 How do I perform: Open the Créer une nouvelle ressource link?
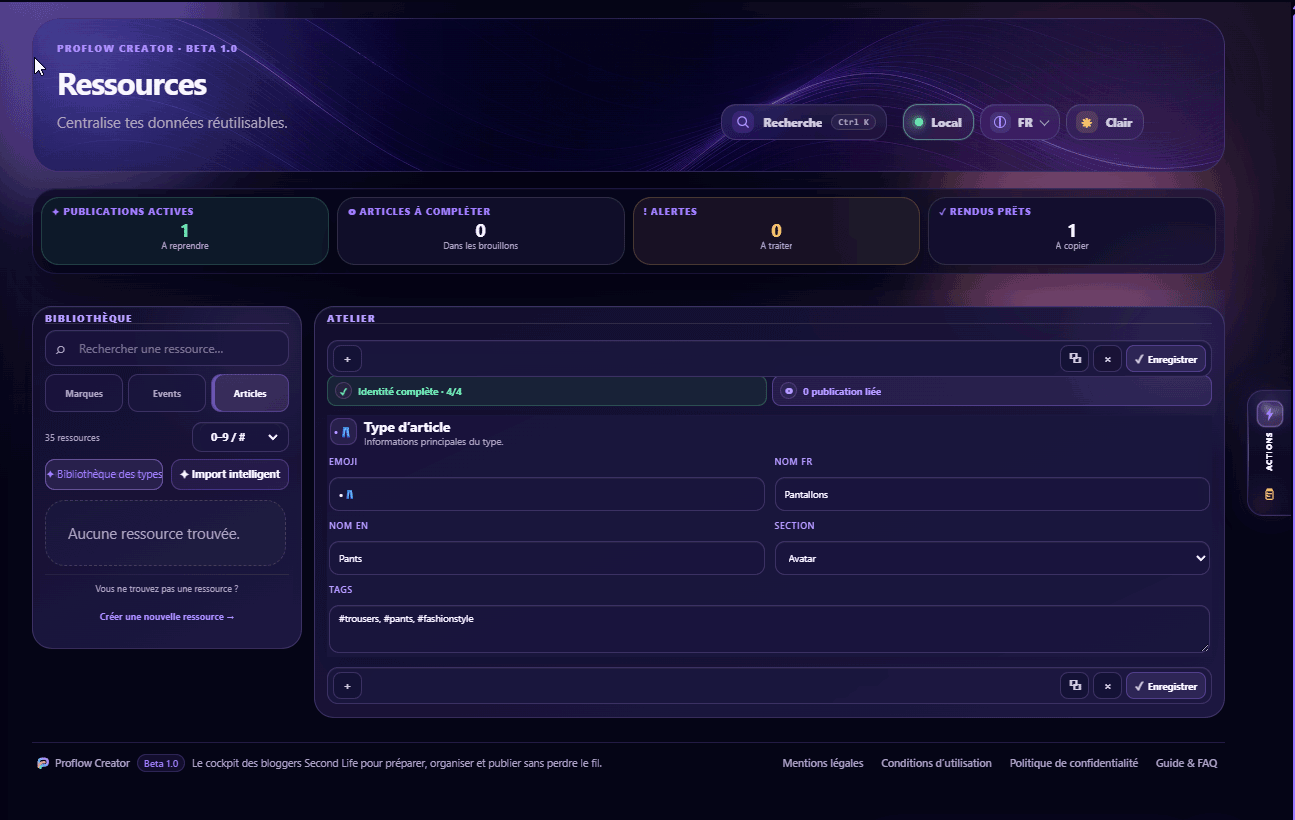(167, 617)
